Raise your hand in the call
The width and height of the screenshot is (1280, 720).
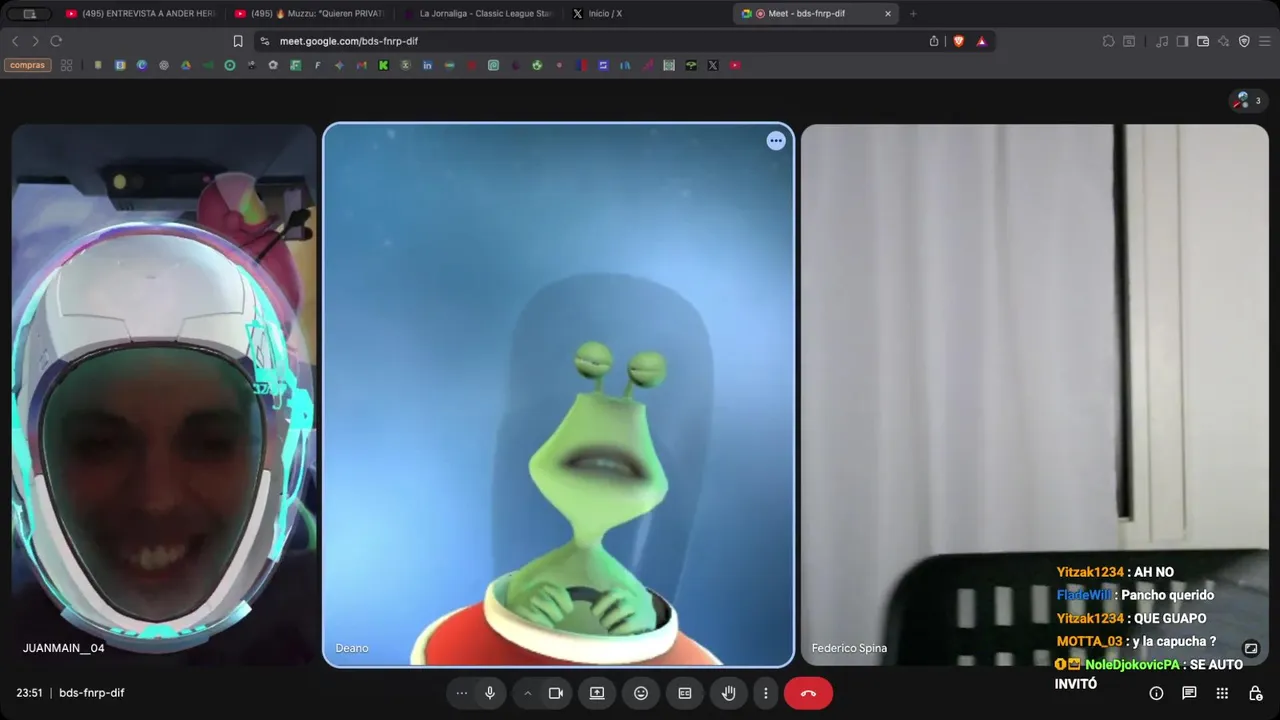[729, 693]
